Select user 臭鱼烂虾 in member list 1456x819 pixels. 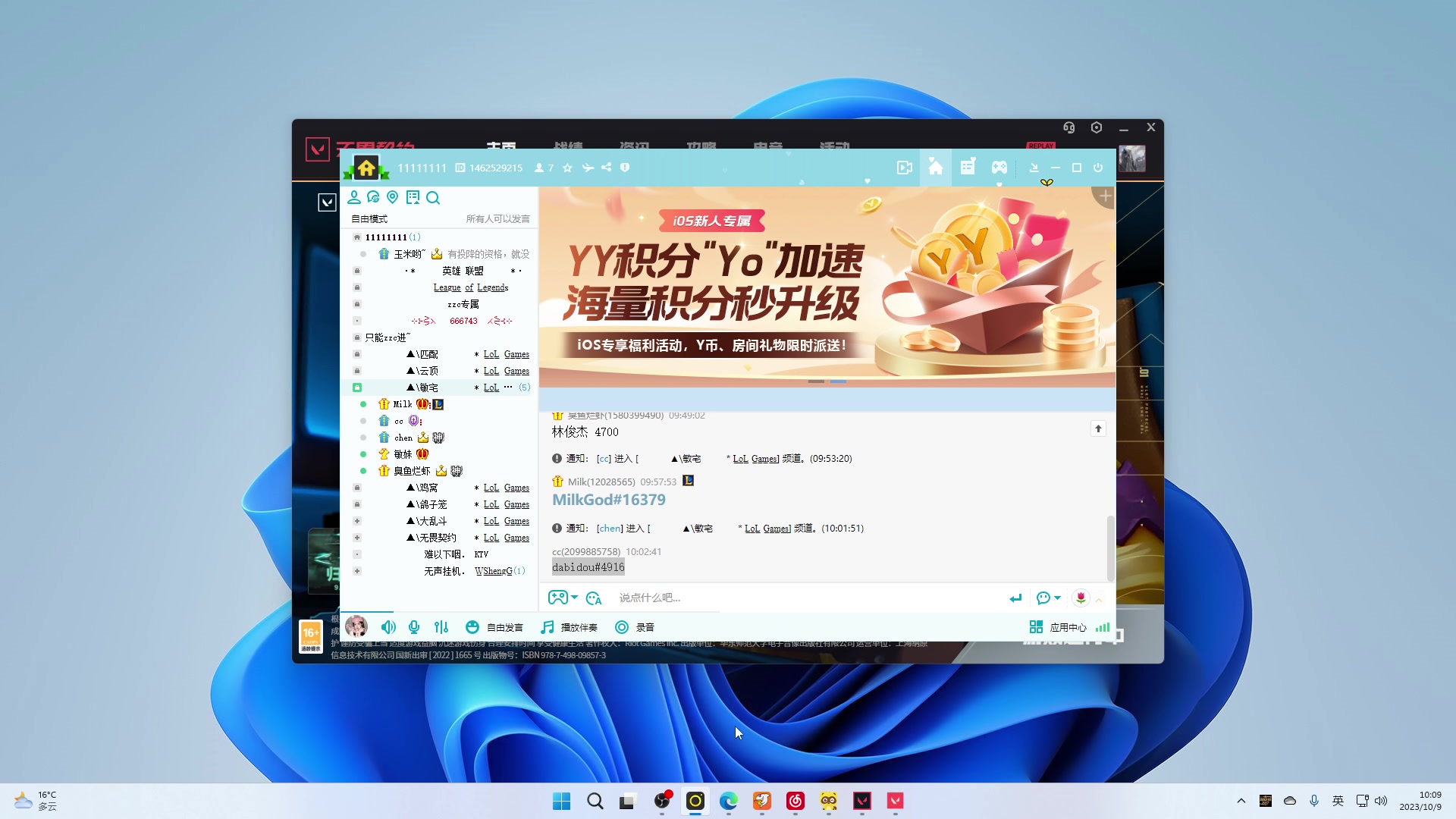[x=440, y=471]
